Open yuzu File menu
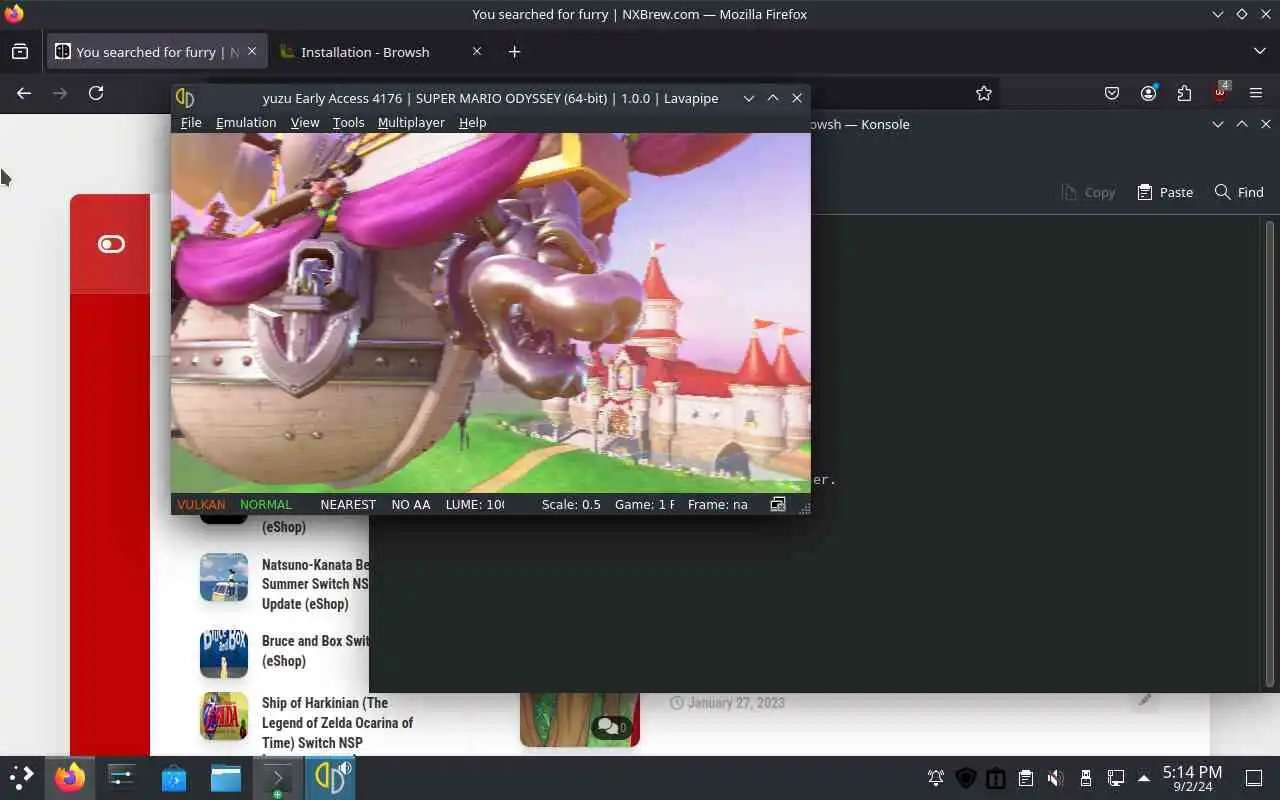 pos(191,122)
